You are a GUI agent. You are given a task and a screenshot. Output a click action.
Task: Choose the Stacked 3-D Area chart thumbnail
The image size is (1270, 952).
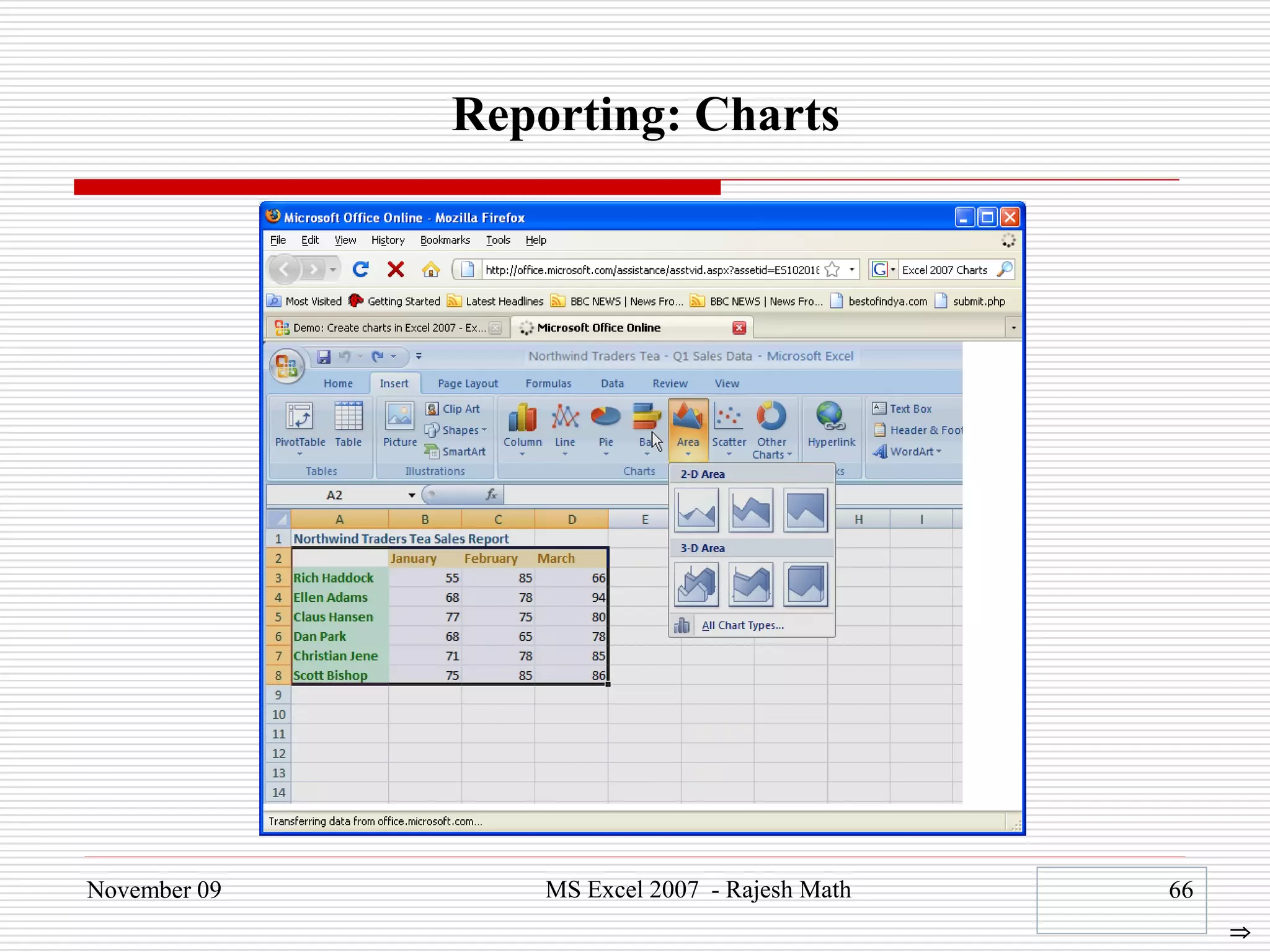[750, 584]
